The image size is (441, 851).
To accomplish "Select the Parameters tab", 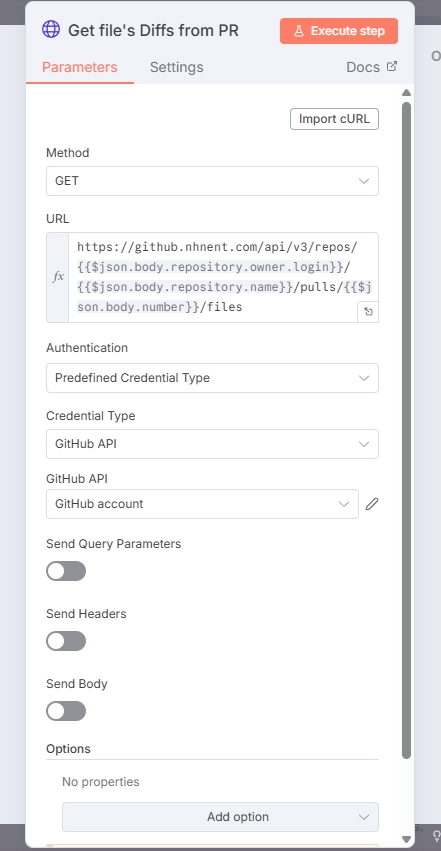I will coord(80,67).
